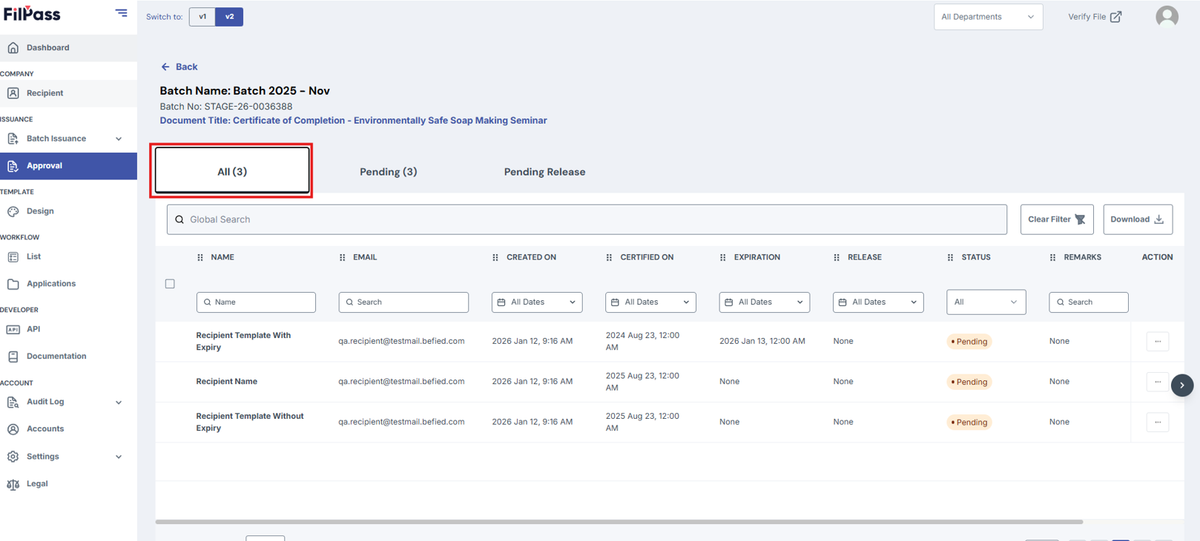Switch to the v1 version toggle
This screenshot has width=1200, height=541.
202,16
